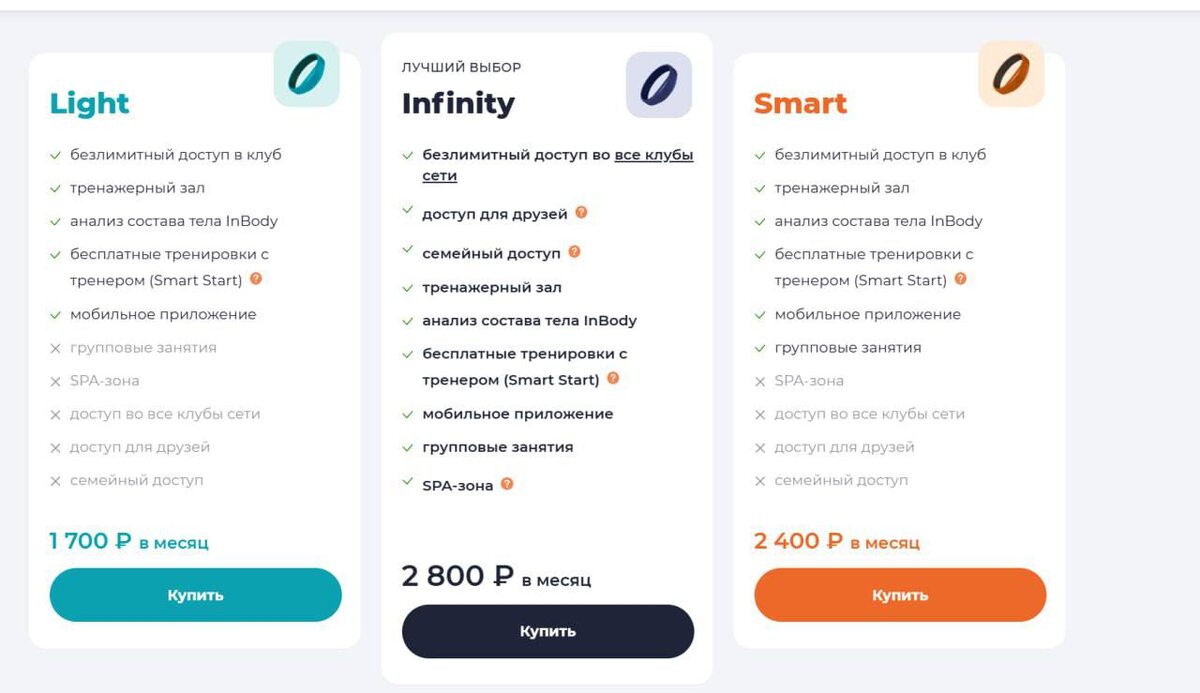1200x693 pixels.
Task: Click the SPA-зона question mark icon
Action: (507, 485)
